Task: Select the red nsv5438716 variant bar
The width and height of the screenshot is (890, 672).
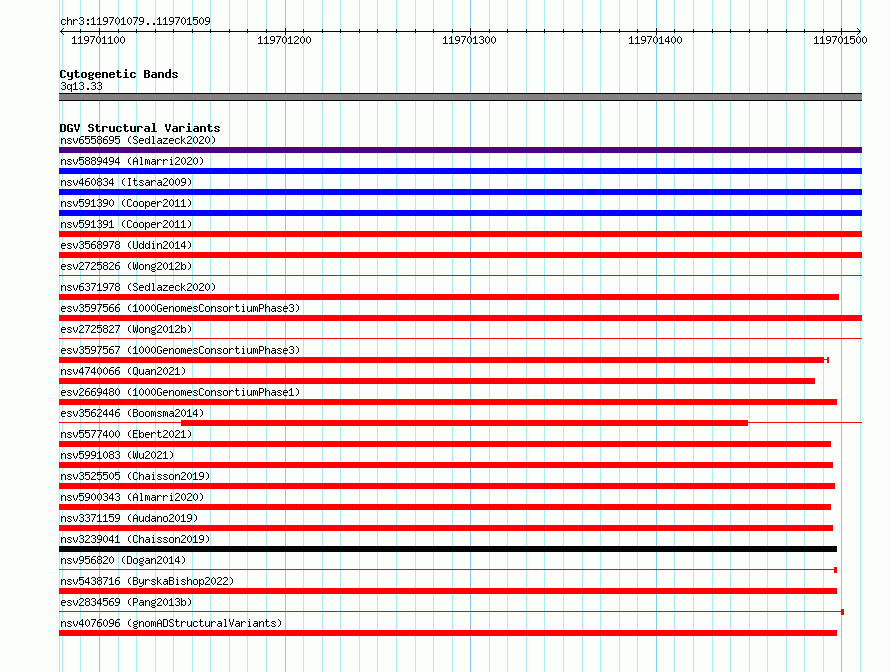Action: pyautogui.click(x=448, y=591)
